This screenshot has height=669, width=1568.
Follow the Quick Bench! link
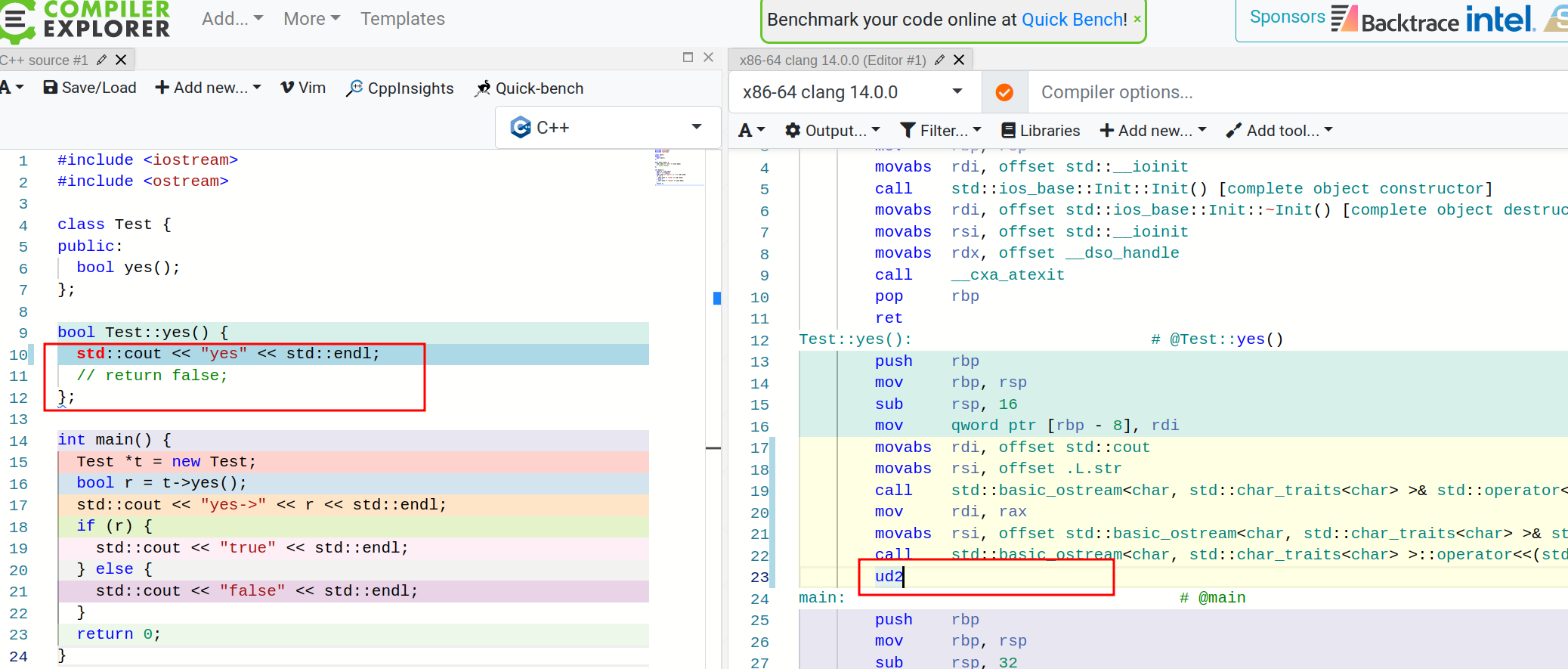[x=1074, y=20]
